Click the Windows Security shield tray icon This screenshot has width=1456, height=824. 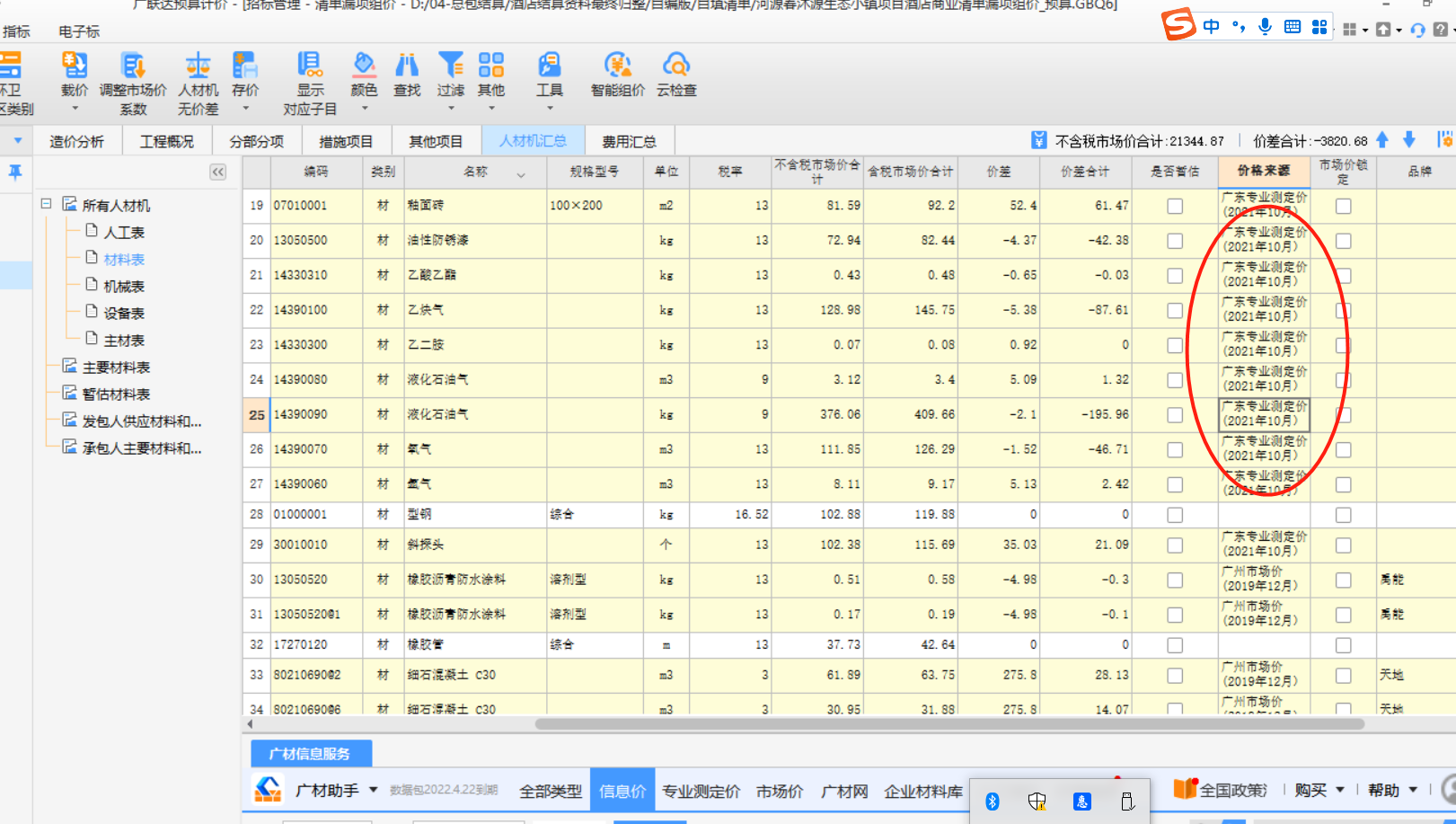1037,802
